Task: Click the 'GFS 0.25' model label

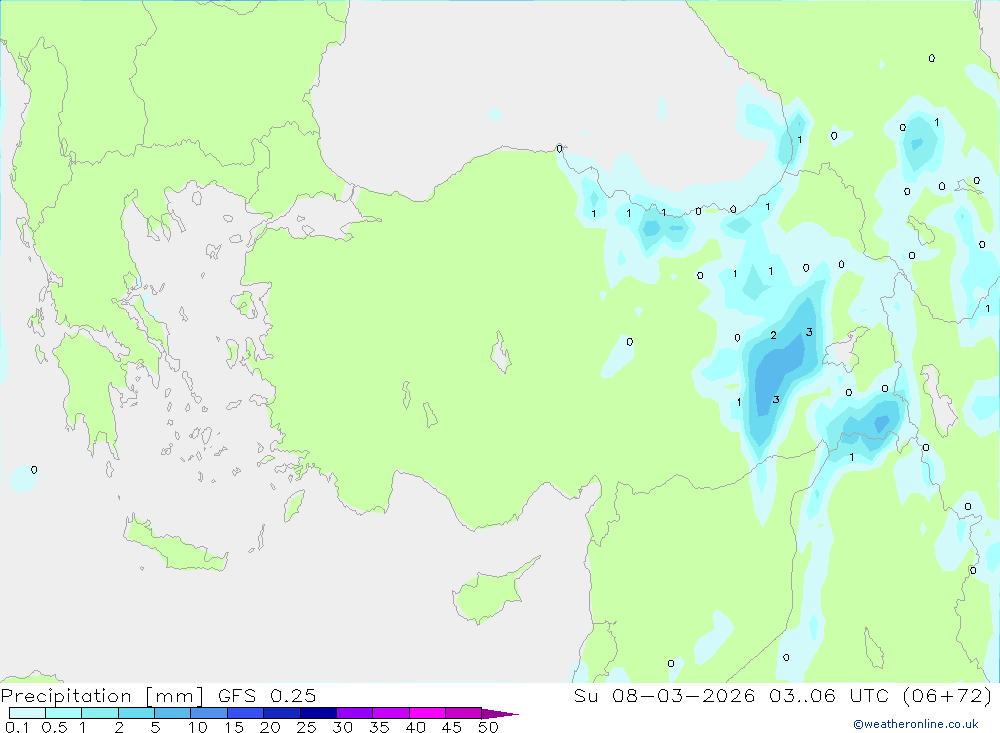Action: point(267,696)
